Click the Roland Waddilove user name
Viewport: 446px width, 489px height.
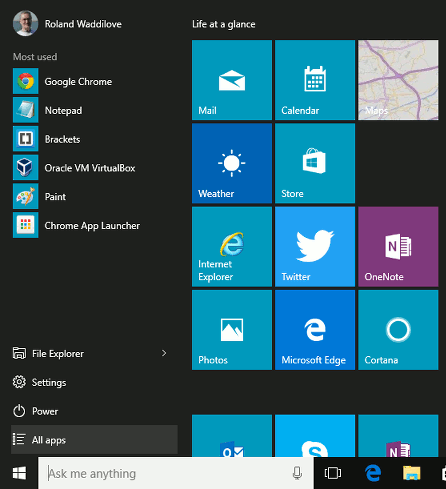(x=83, y=24)
